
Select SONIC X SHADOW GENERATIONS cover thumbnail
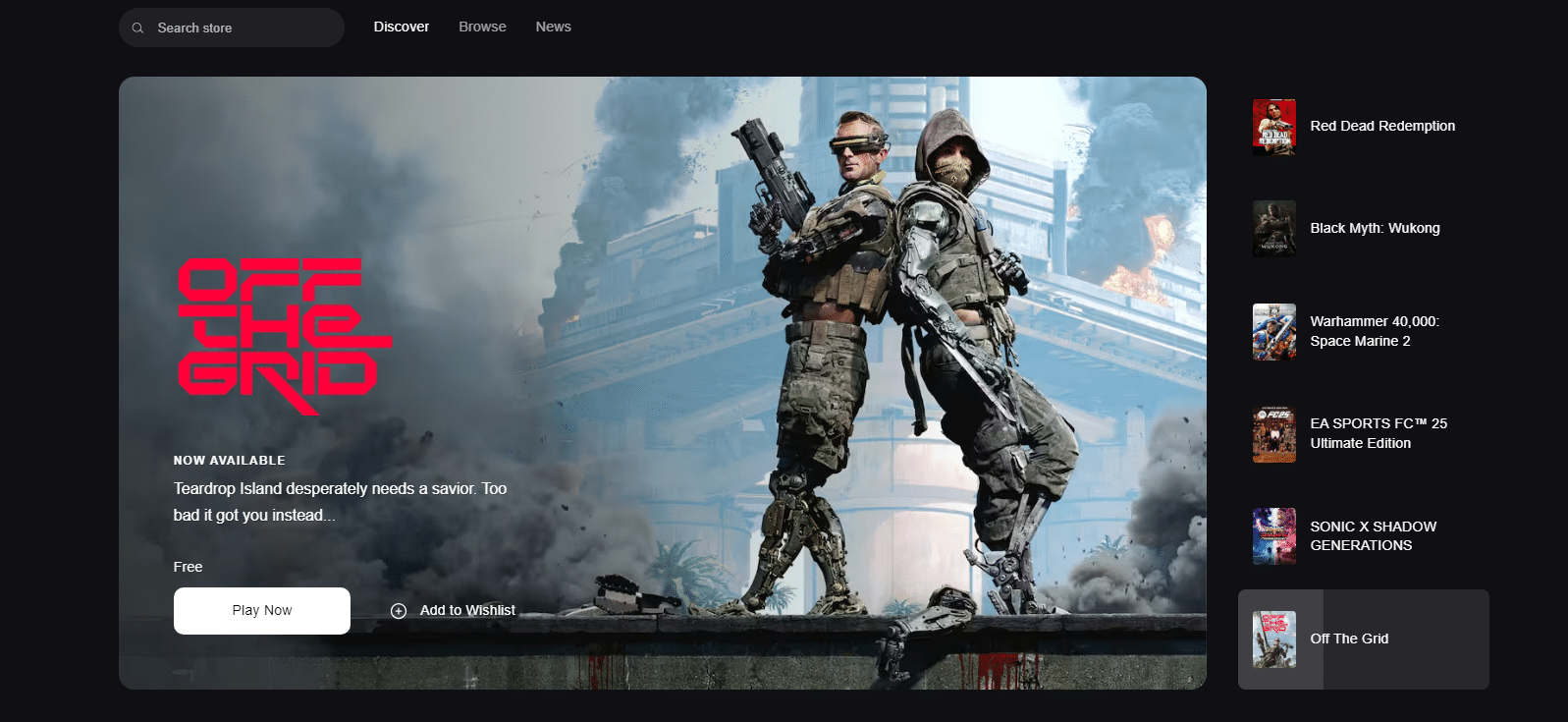coord(1274,536)
